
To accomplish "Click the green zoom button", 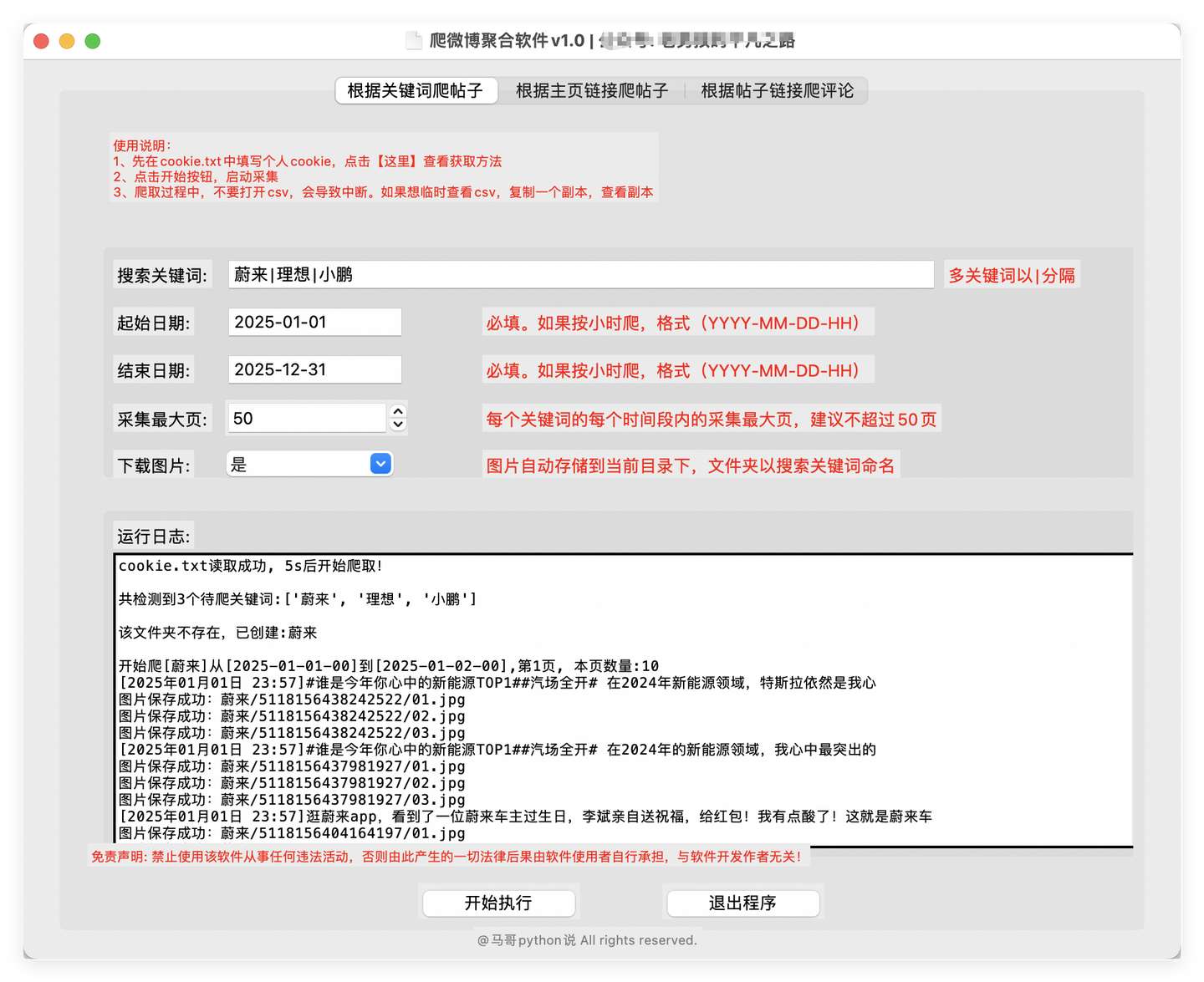I will pos(94,40).
